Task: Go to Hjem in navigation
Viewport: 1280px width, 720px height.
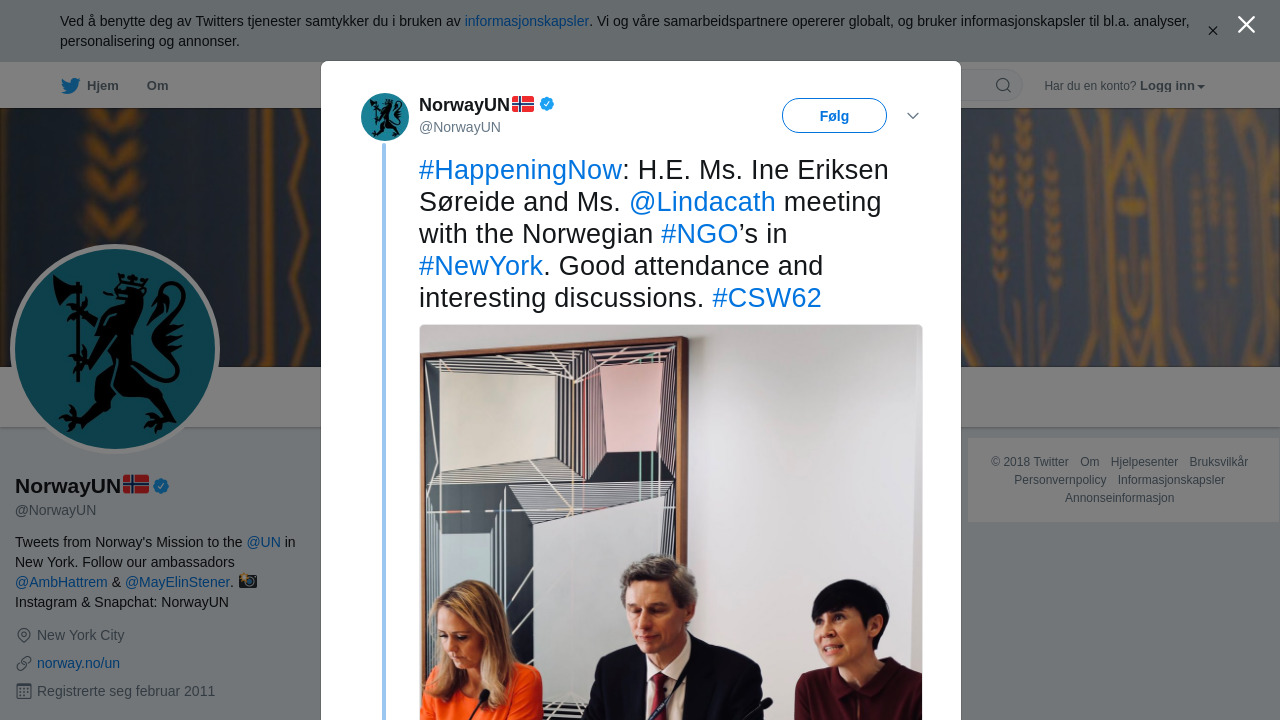Action: coord(102,86)
